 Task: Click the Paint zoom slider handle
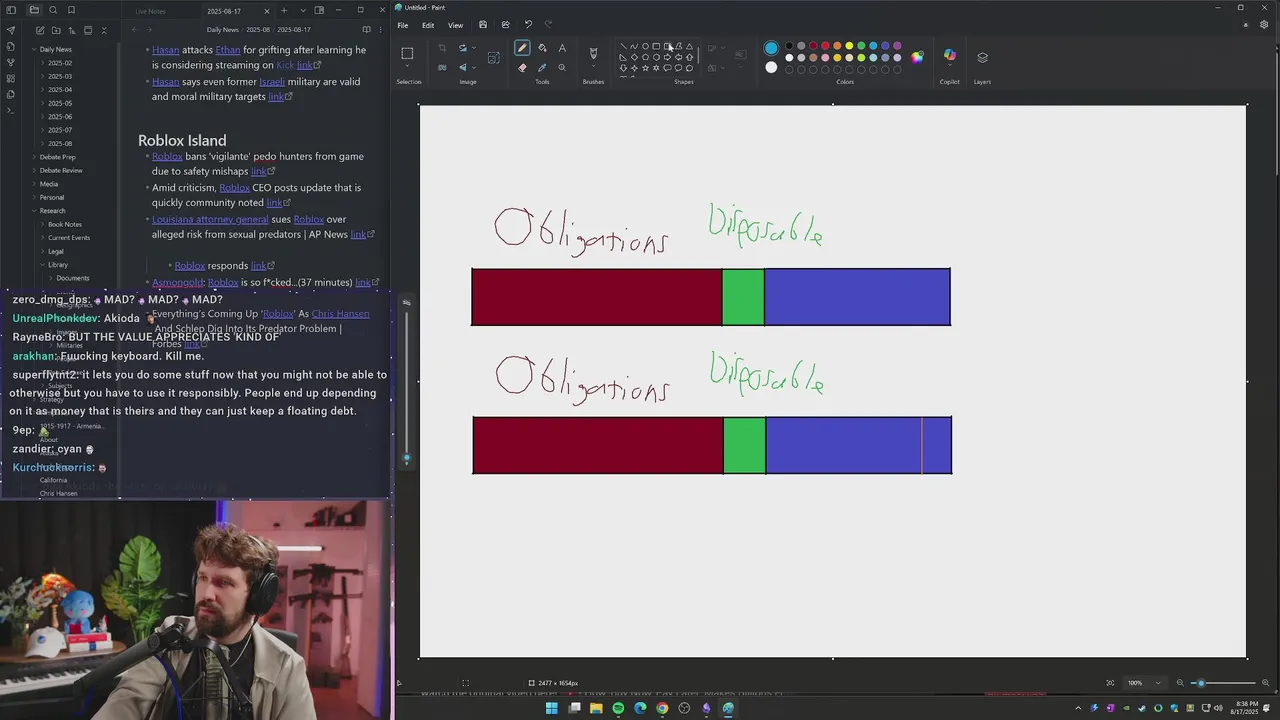(x=1201, y=683)
